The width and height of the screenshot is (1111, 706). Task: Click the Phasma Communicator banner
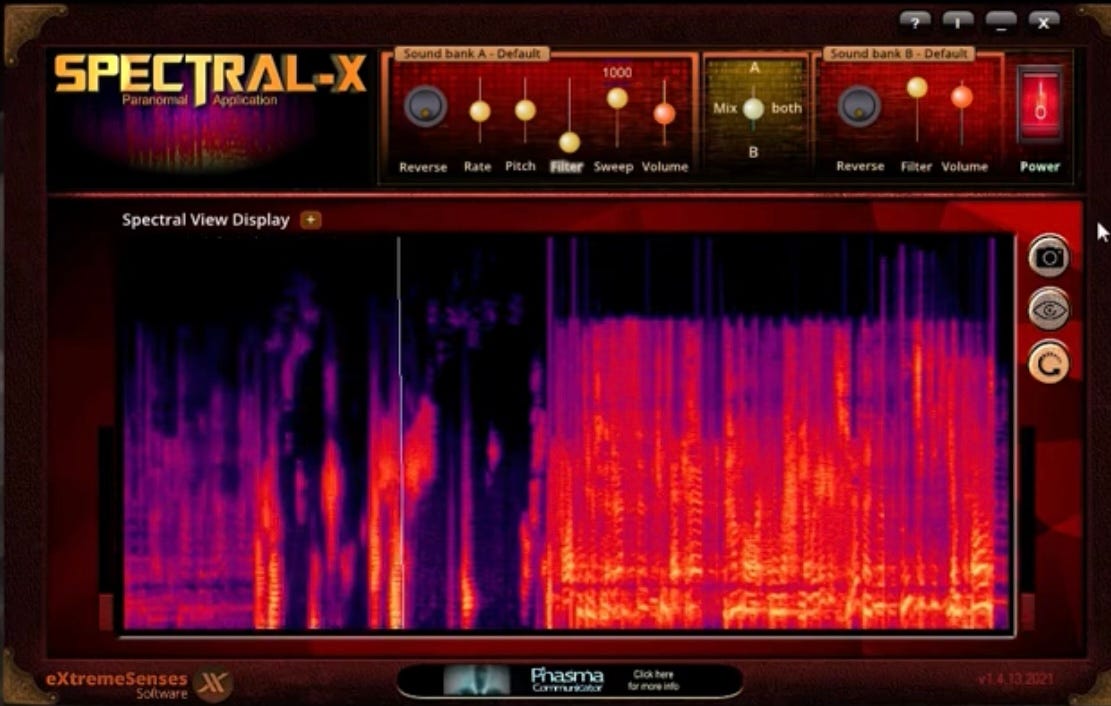[x=570, y=680]
